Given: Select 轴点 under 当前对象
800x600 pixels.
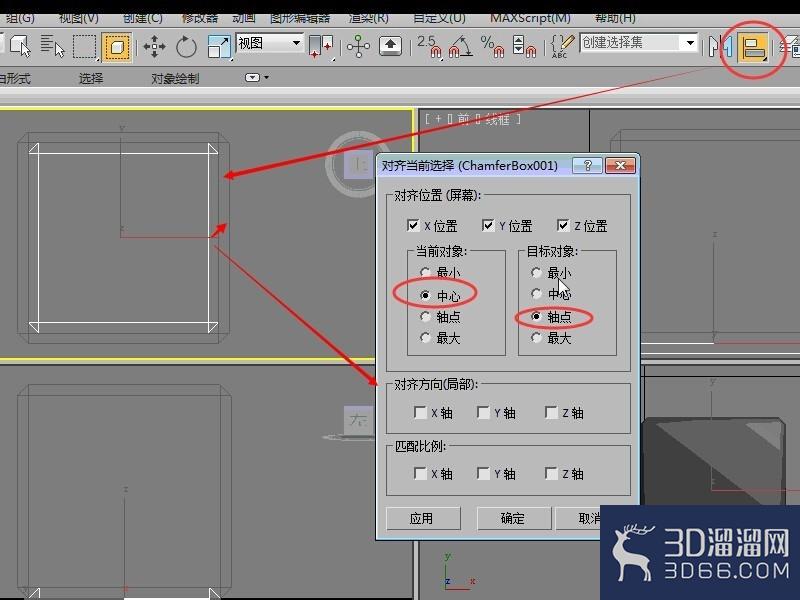Looking at the screenshot, I should [426, 316].
